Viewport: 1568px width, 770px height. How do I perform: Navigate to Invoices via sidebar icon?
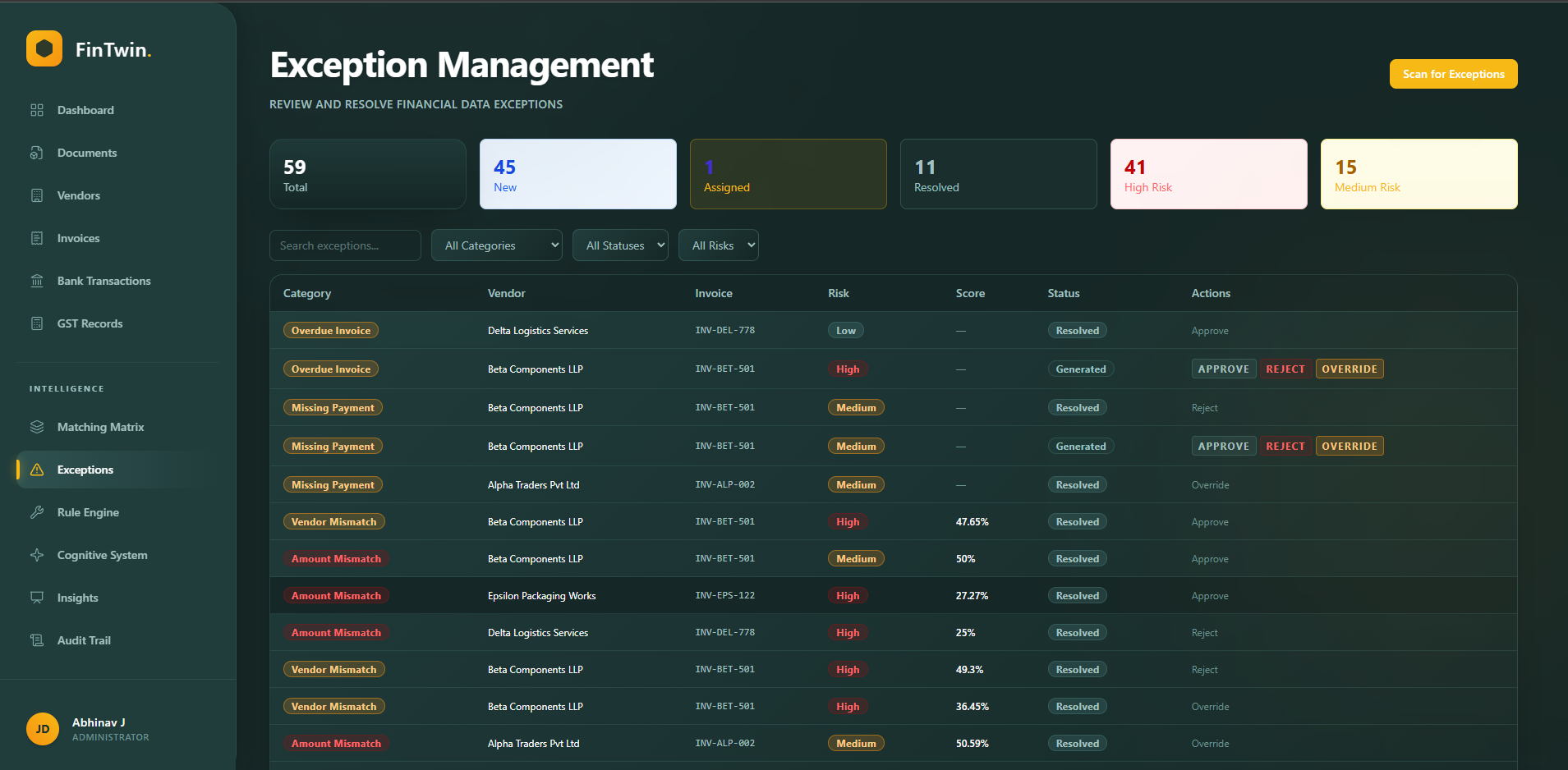pos(78,237)
